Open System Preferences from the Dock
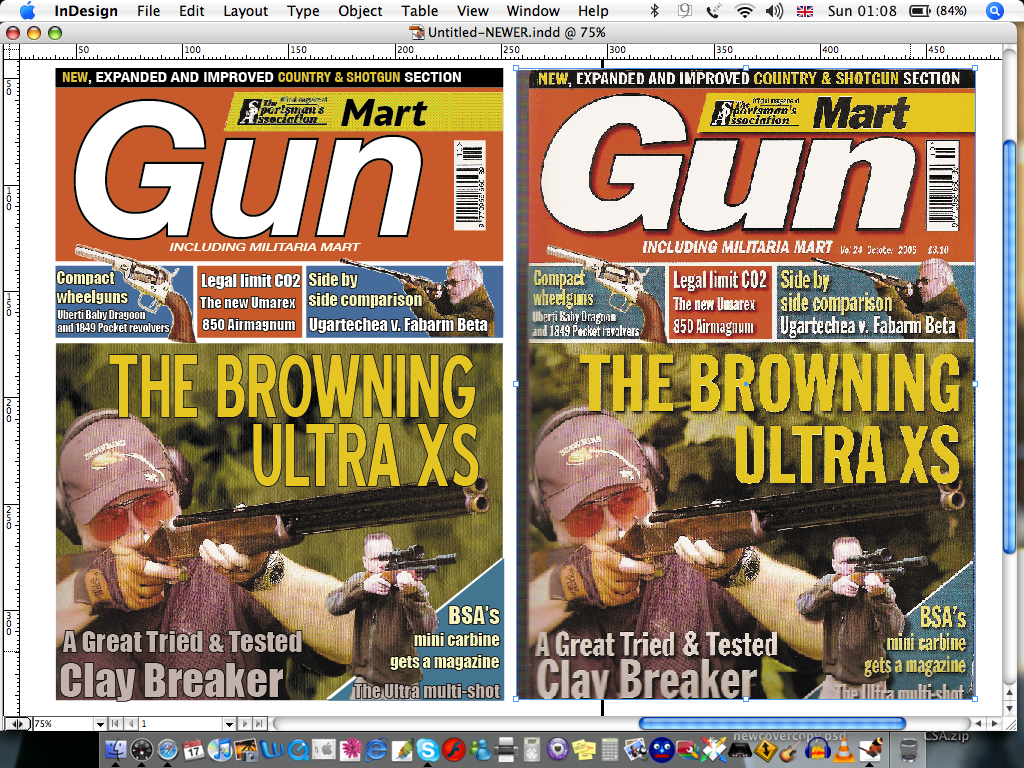 point(324,750)
